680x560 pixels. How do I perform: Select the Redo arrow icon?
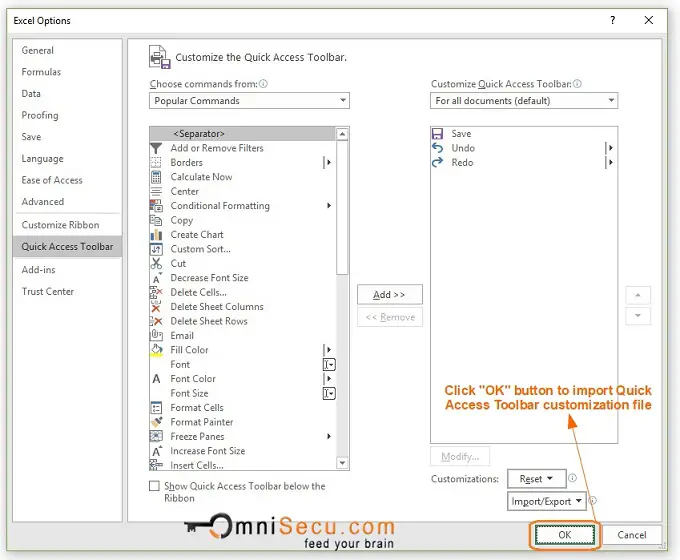[438, 162]
